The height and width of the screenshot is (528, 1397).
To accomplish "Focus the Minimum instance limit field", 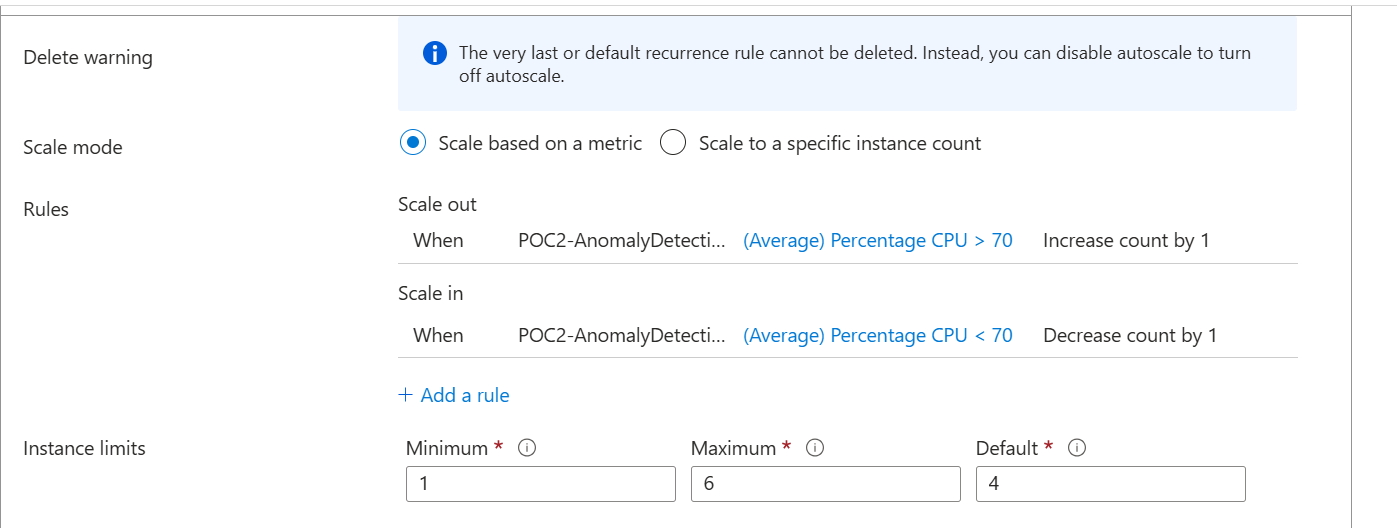I will coord(541,484).
